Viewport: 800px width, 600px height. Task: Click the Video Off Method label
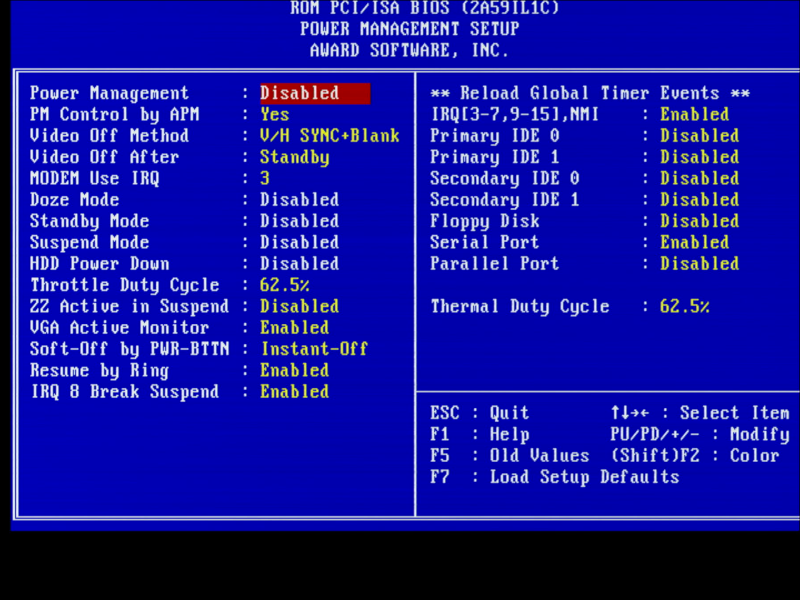pyautogui.click(x=109, y=136)
